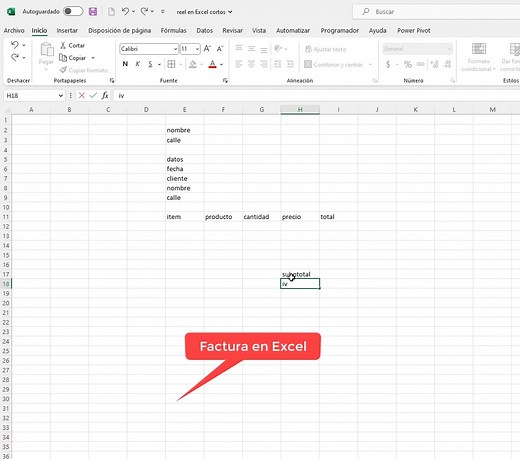The height and width of the screenshot is (459, 520).
Task: Click the accounting $ format icon
Action: point(388,64)
